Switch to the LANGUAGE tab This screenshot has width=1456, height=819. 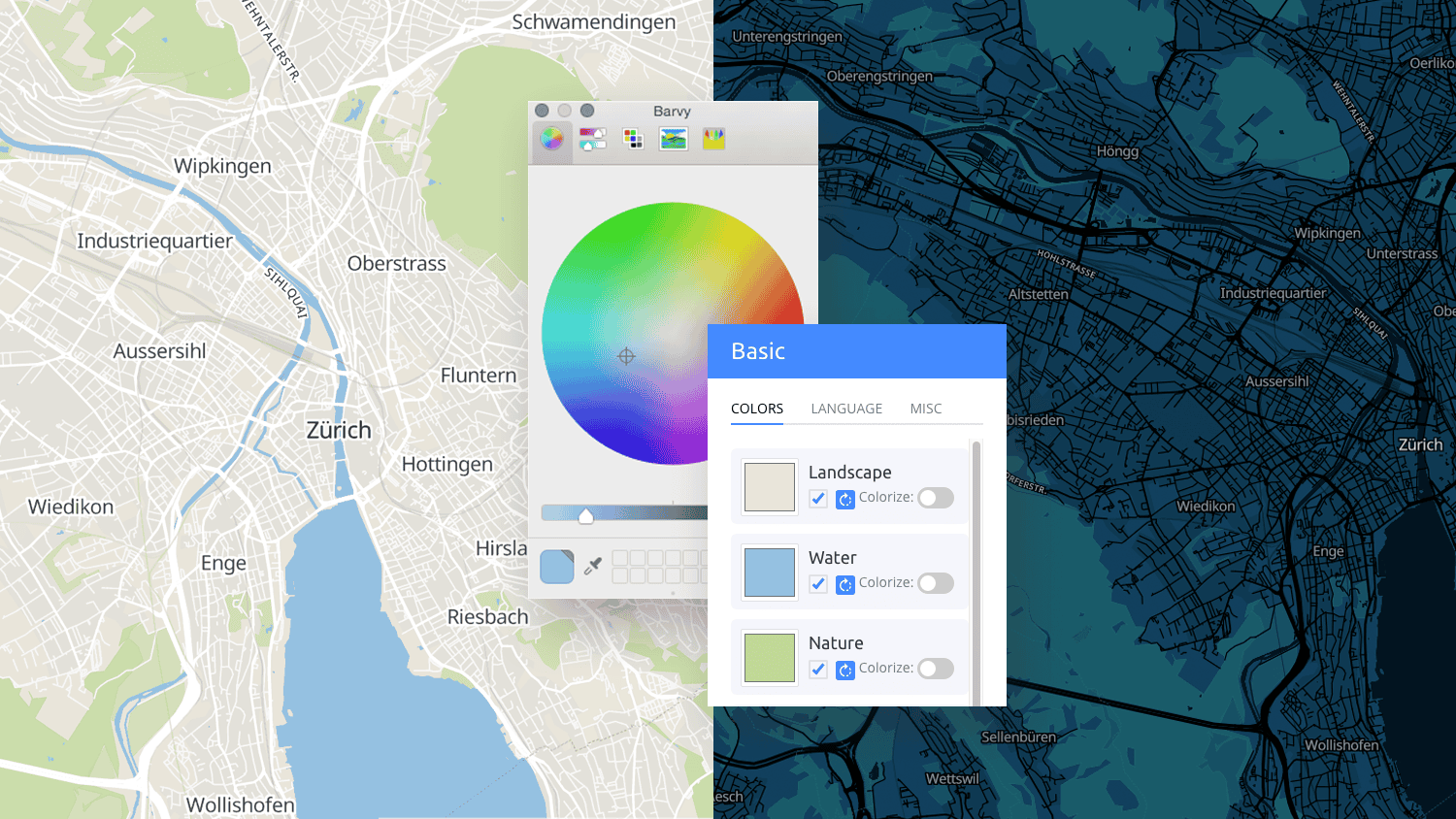[846, 409]
